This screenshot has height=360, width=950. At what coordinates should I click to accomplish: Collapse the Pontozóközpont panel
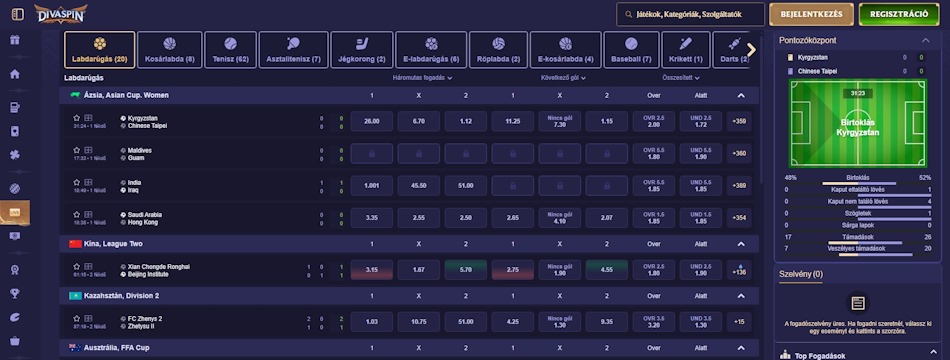tap(925, 40)
